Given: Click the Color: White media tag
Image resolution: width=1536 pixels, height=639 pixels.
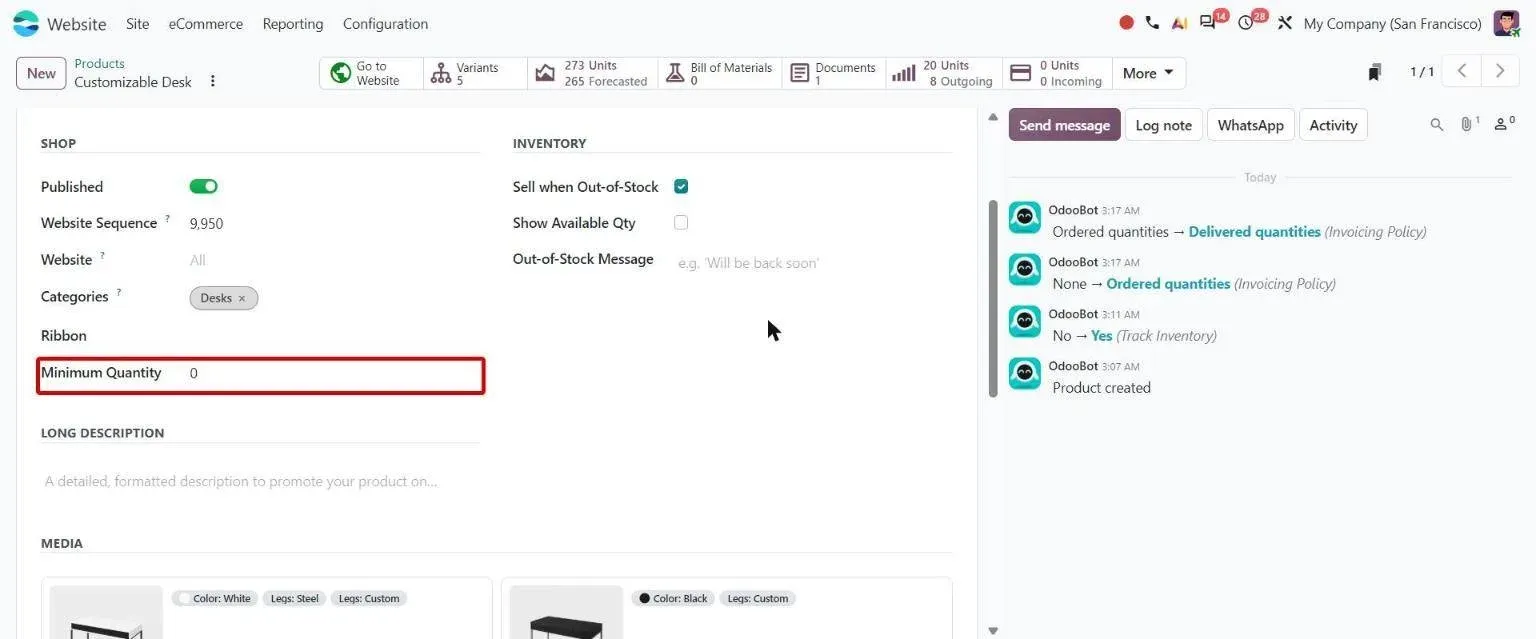Looking at the screenshot, I should pos(213,598).
